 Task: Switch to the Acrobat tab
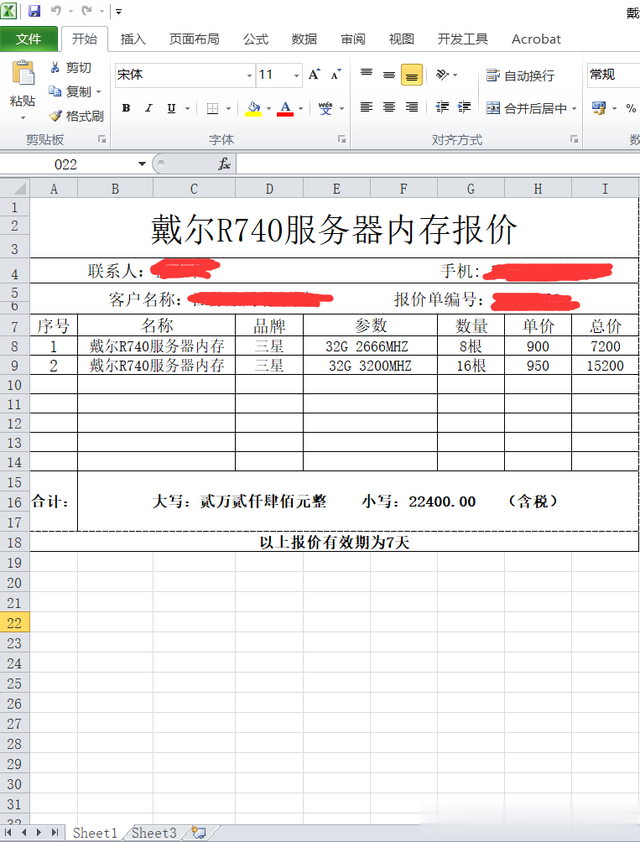coord(536,39)
